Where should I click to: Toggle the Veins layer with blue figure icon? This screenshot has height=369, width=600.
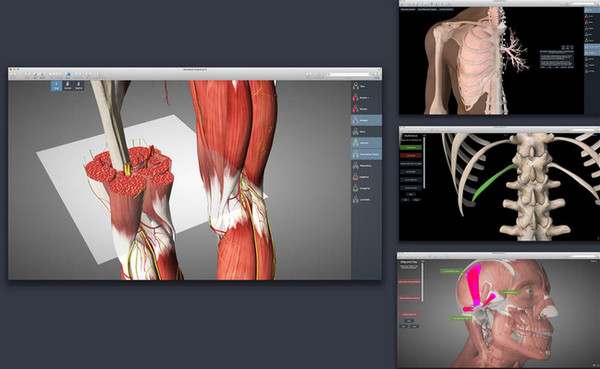pos(366,132)
